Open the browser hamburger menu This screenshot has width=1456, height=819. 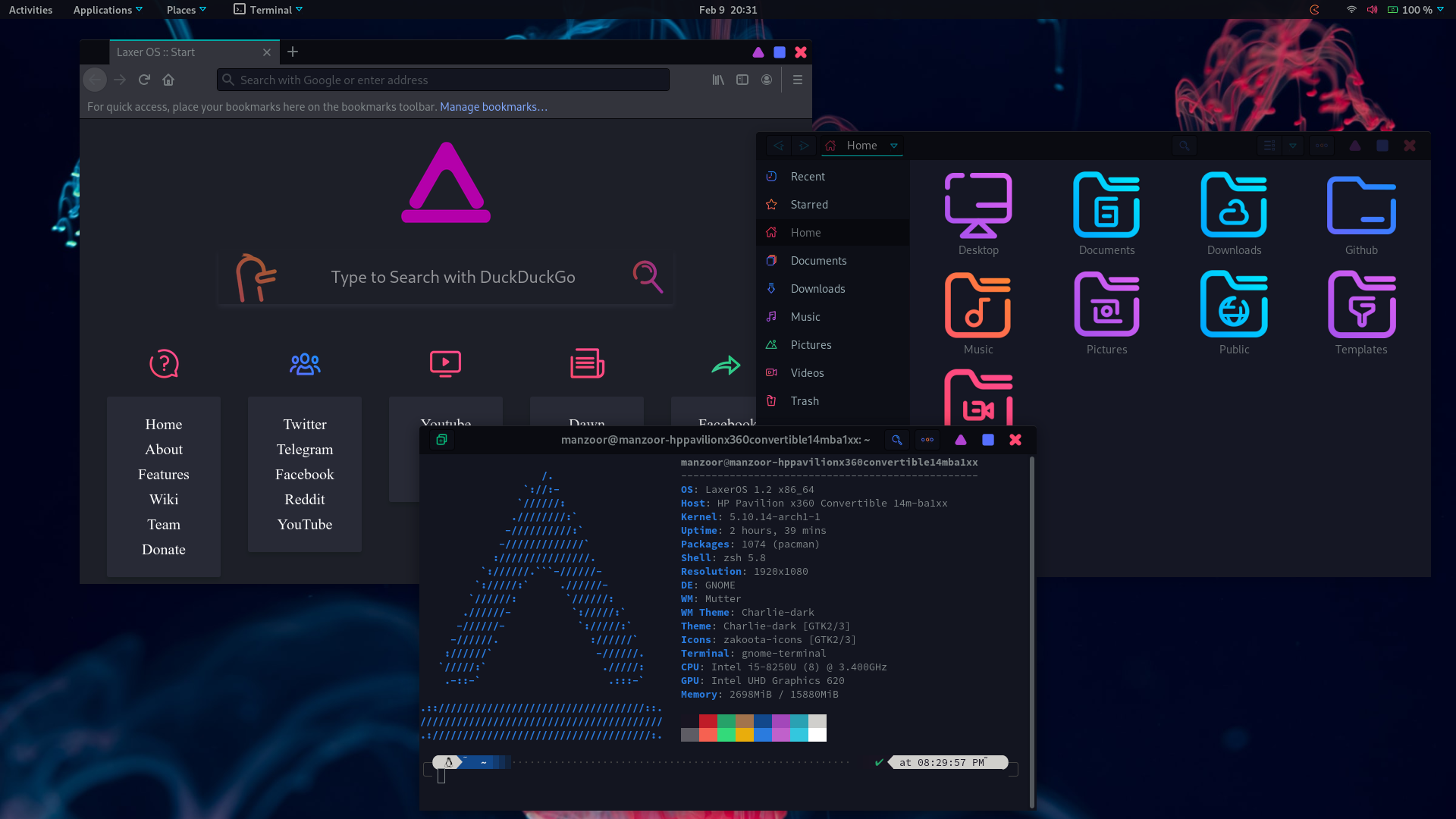(x=798, y=80)
